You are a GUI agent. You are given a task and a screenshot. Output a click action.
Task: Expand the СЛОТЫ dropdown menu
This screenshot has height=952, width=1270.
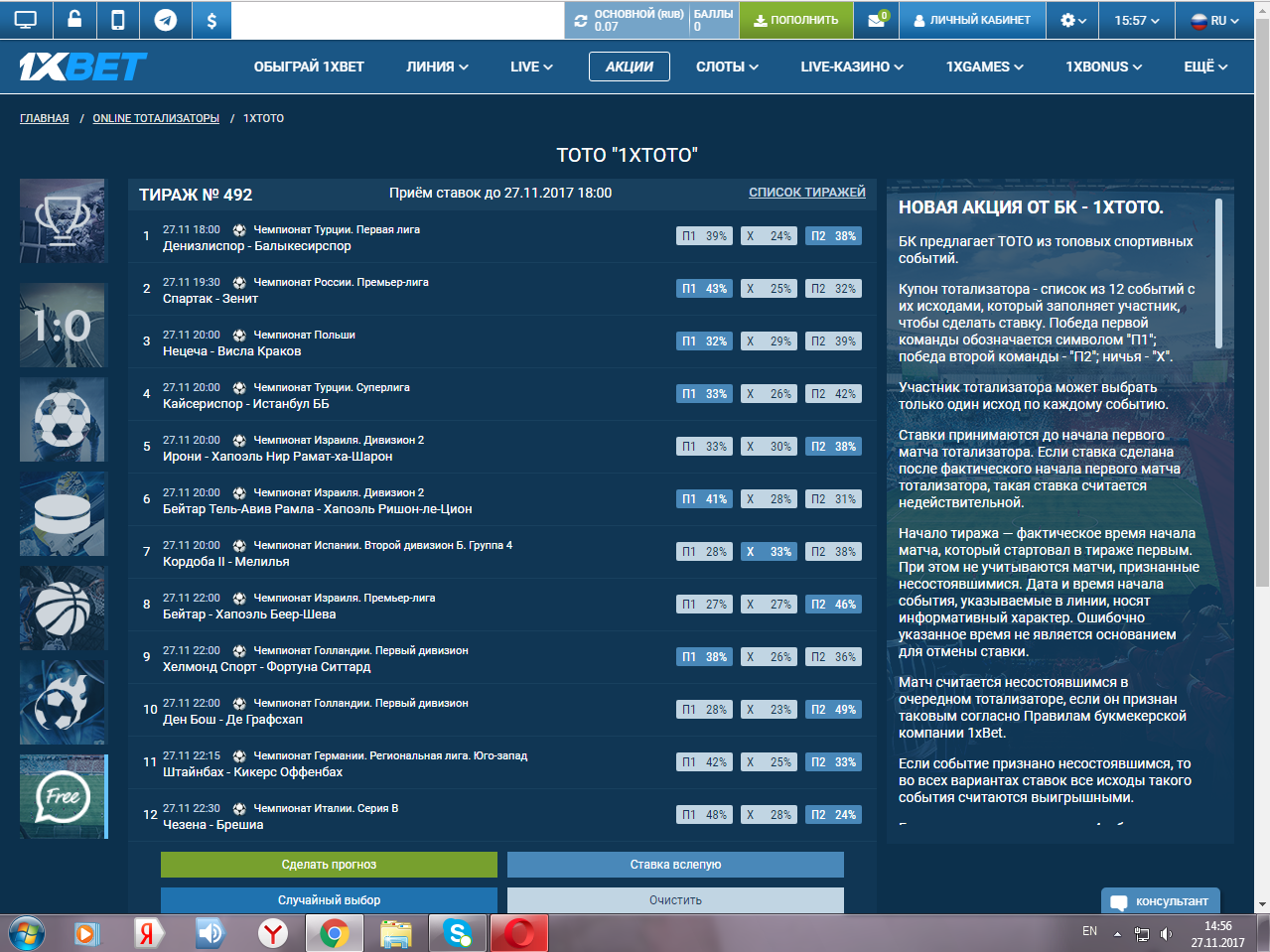point(727,67)
